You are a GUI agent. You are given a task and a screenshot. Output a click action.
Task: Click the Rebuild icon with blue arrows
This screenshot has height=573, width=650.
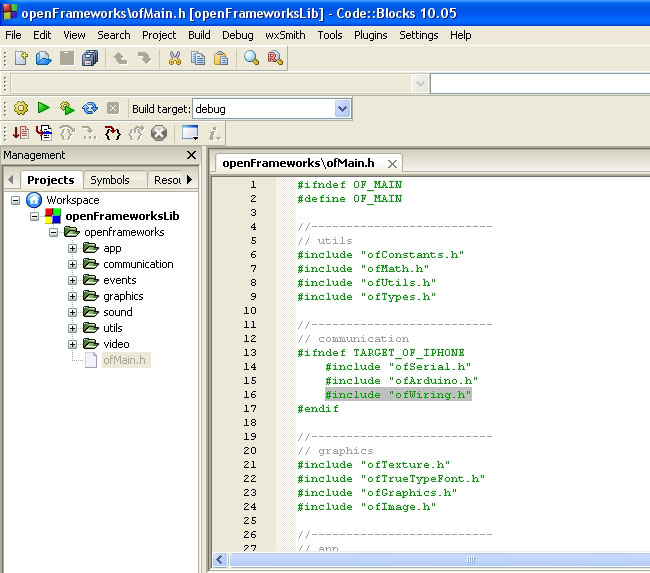tap(90, 108)
